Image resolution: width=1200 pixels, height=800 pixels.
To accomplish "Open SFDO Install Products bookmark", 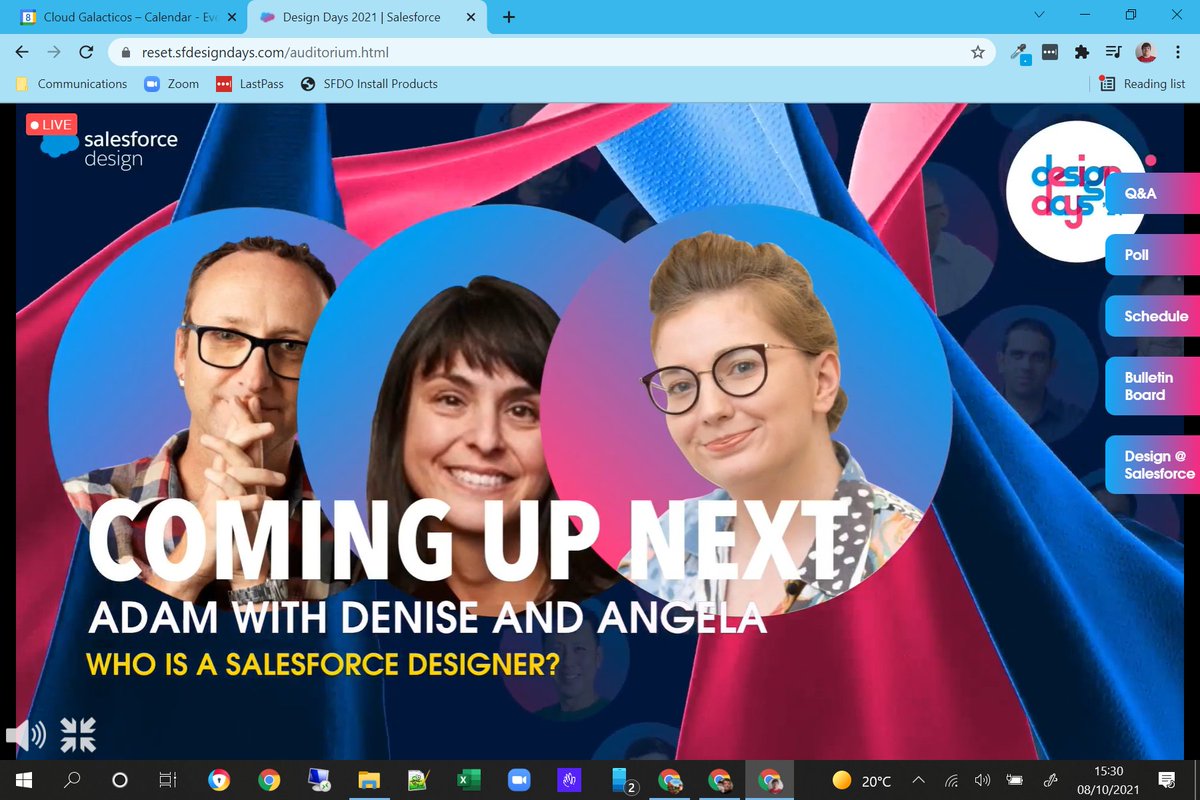I will (x=369, y=84).
